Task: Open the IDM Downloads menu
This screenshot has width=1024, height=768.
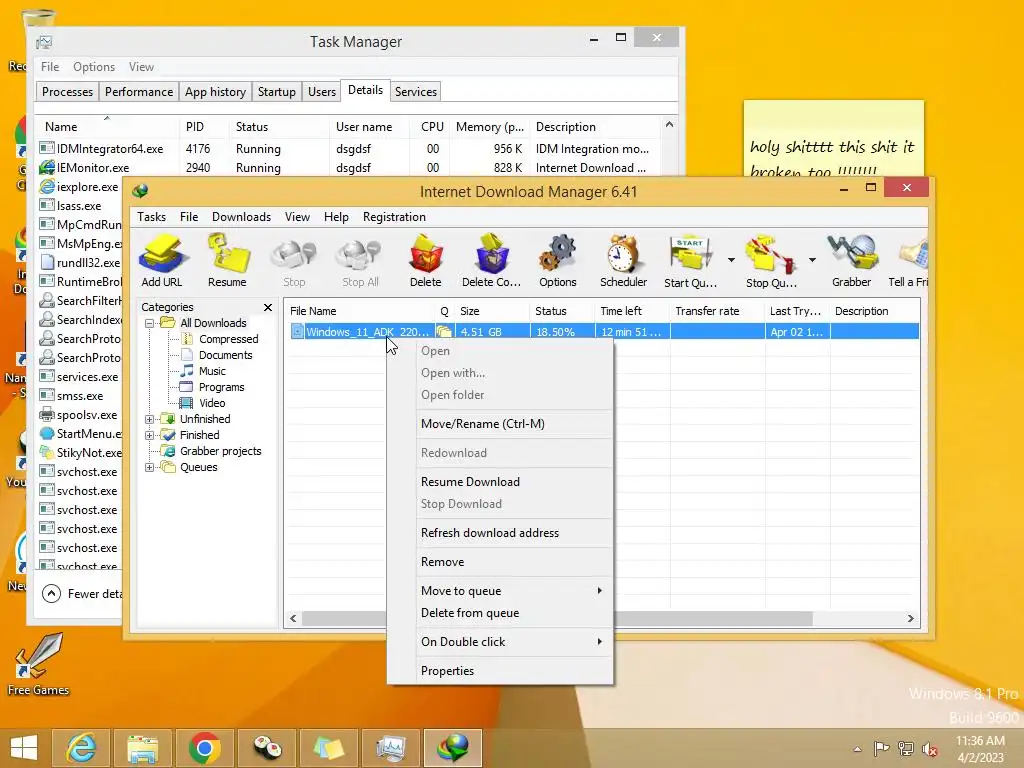Action: pos(241,217)
